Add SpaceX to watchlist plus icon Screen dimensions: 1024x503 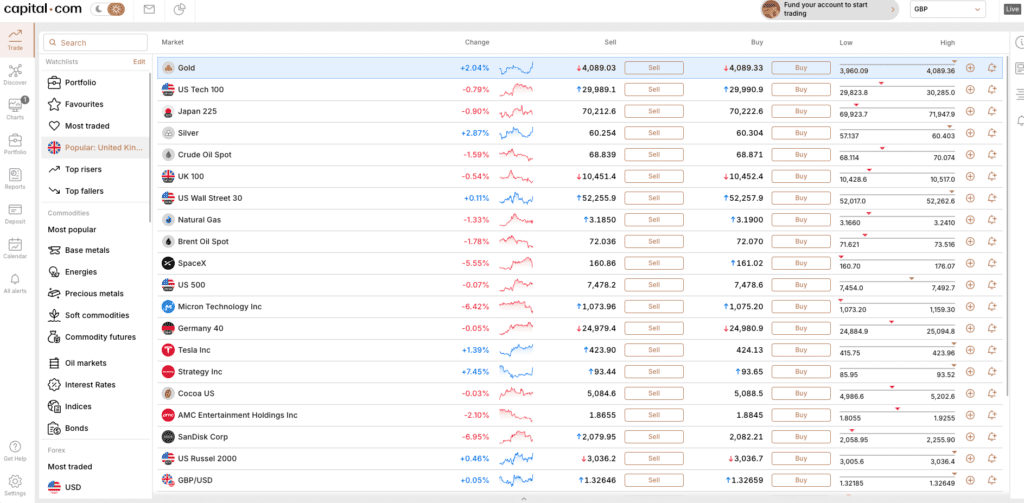pos(970,263)
